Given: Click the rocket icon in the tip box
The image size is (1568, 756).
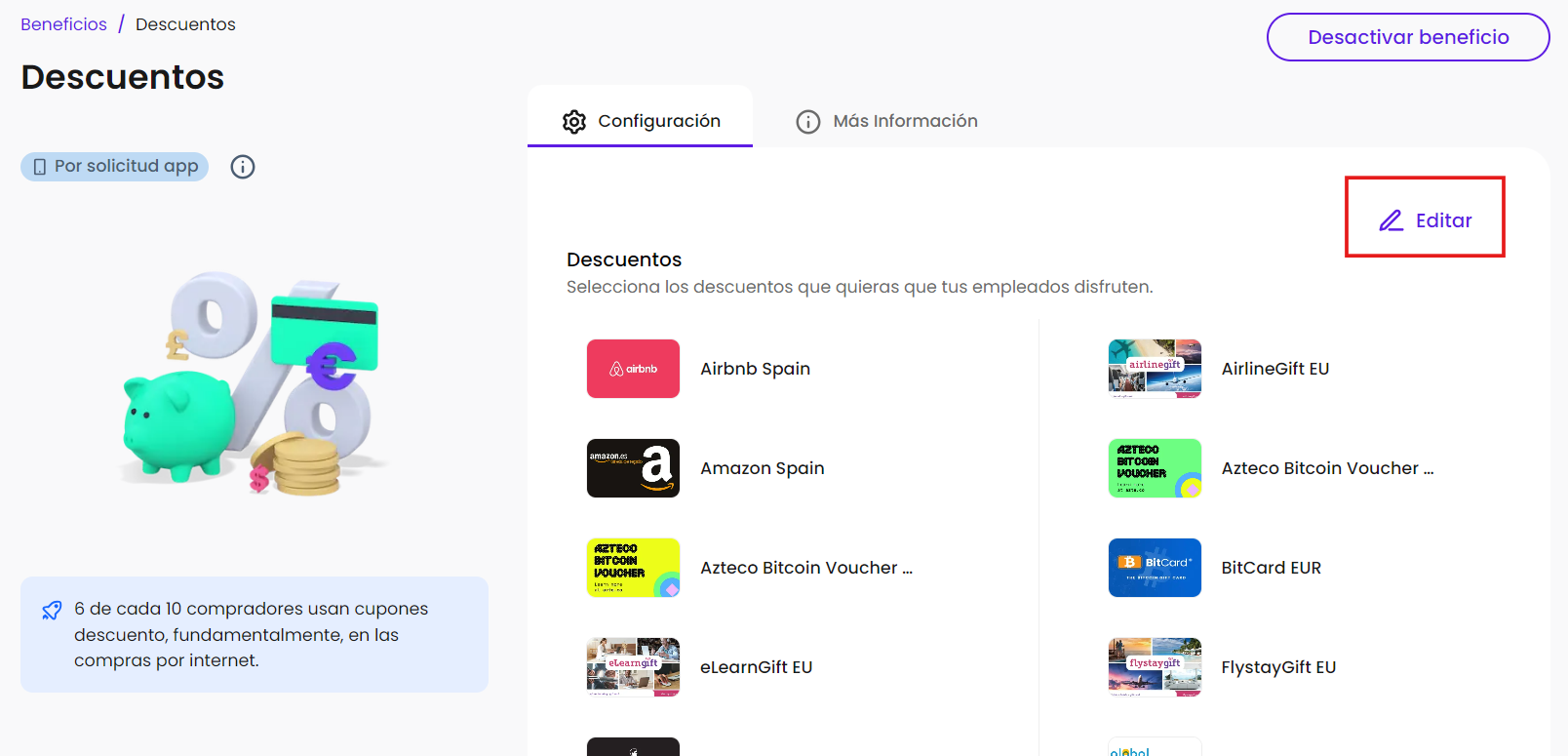Looking at the screenshot, I should tap(52, 611).
